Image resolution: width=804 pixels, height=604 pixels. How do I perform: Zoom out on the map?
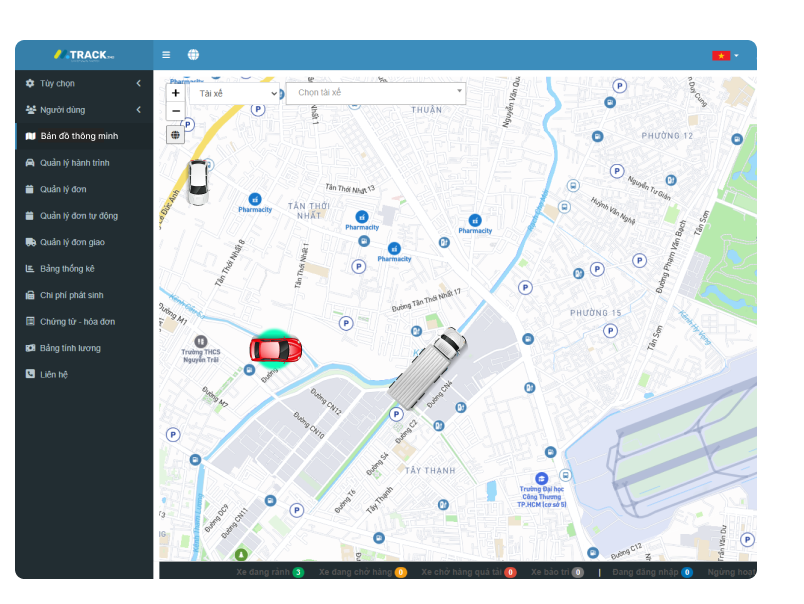click(176, 111)
